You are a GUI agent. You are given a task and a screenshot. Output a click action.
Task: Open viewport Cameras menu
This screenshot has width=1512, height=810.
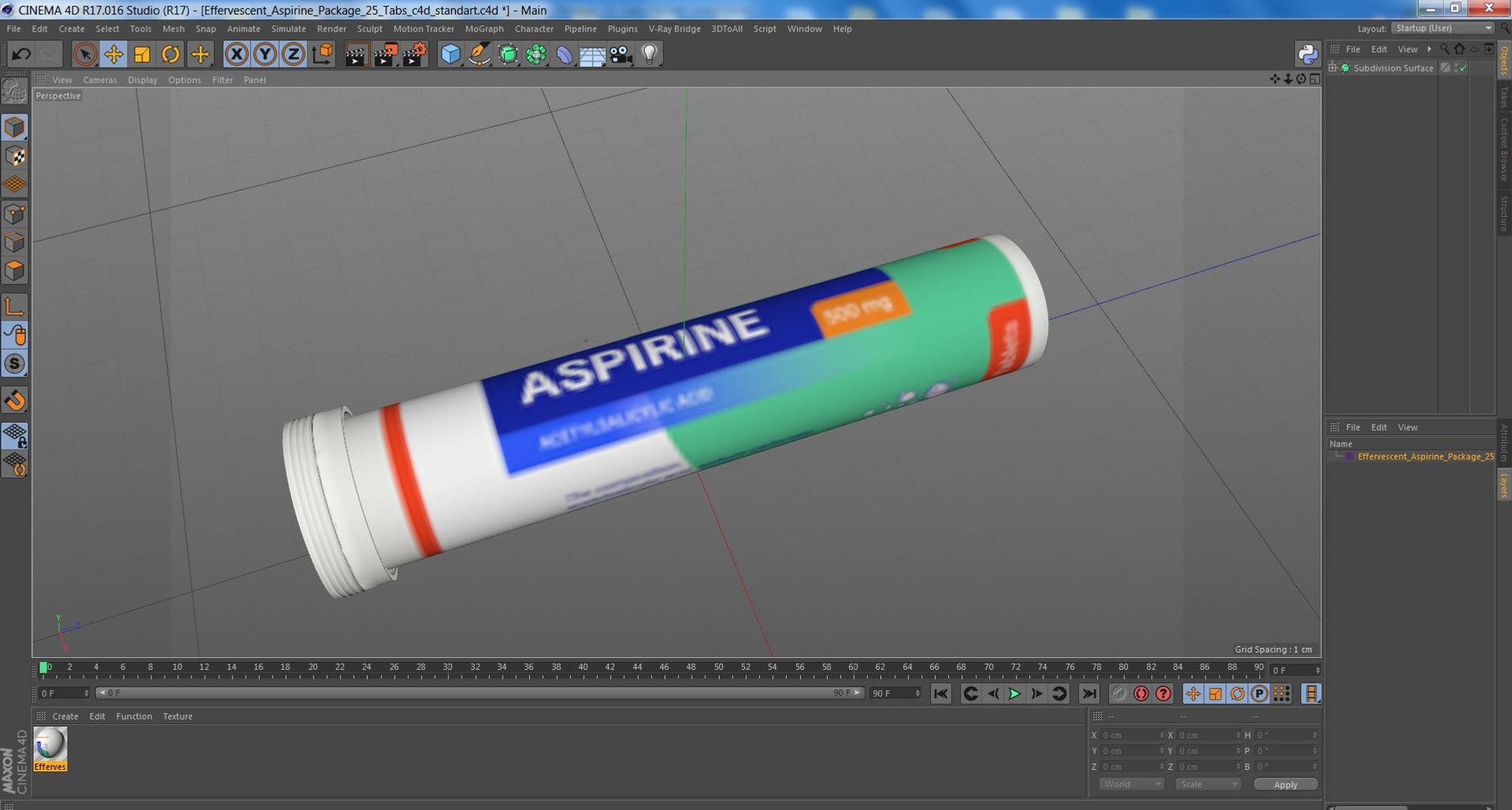point(99,80)
